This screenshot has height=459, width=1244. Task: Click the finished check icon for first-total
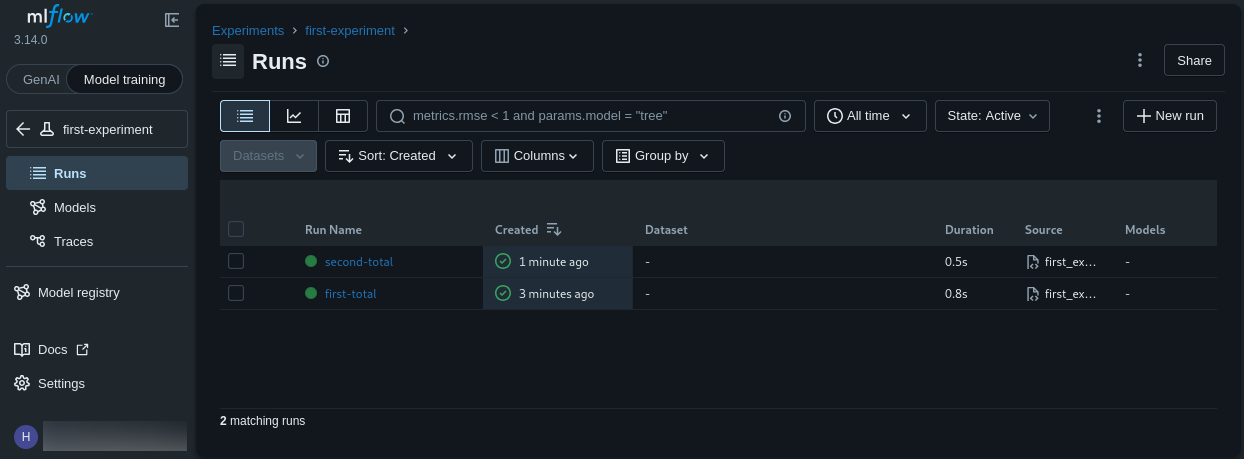click(x=503, y=293)
